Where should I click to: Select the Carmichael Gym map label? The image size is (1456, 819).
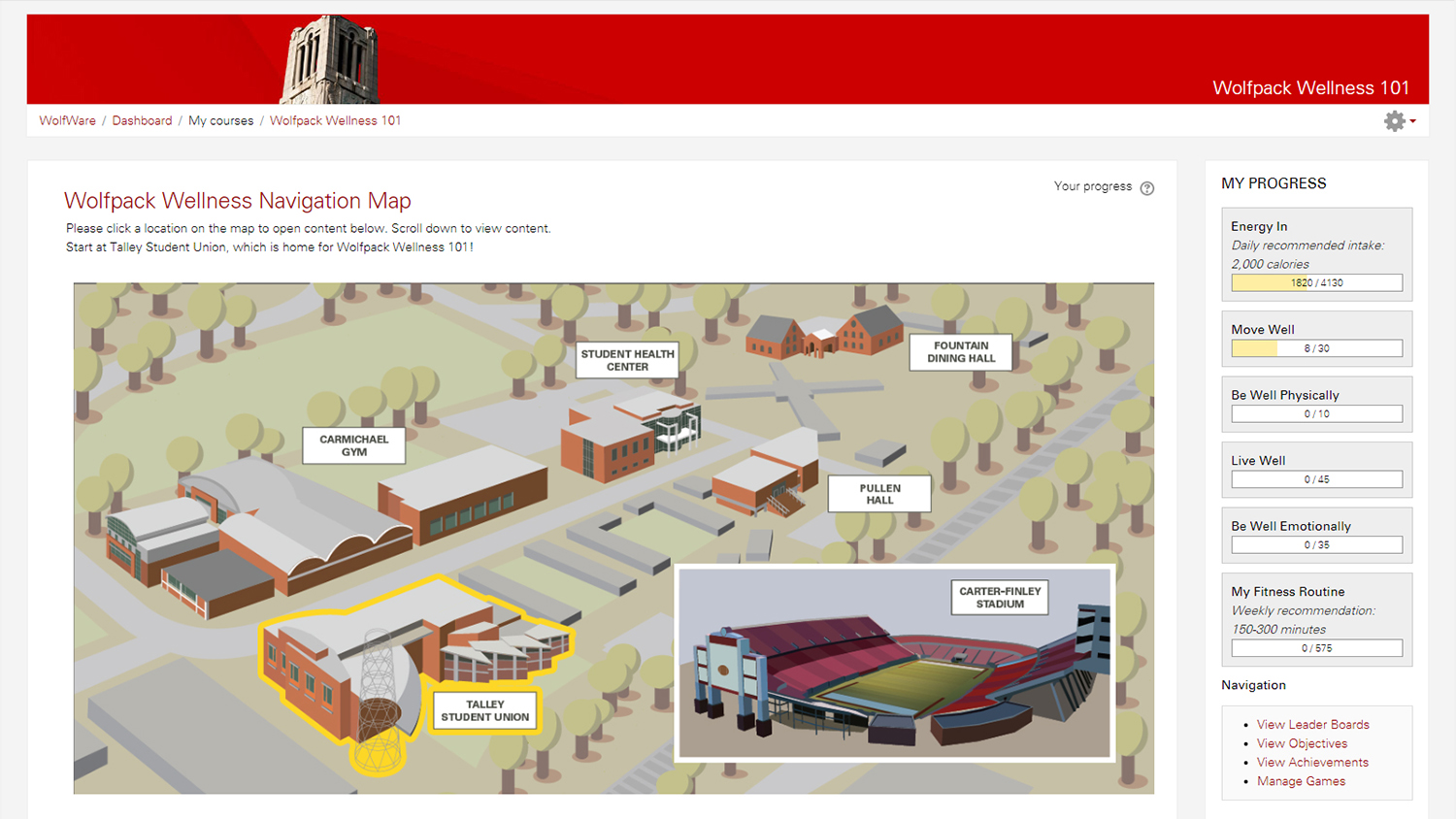tap(354, 445)
